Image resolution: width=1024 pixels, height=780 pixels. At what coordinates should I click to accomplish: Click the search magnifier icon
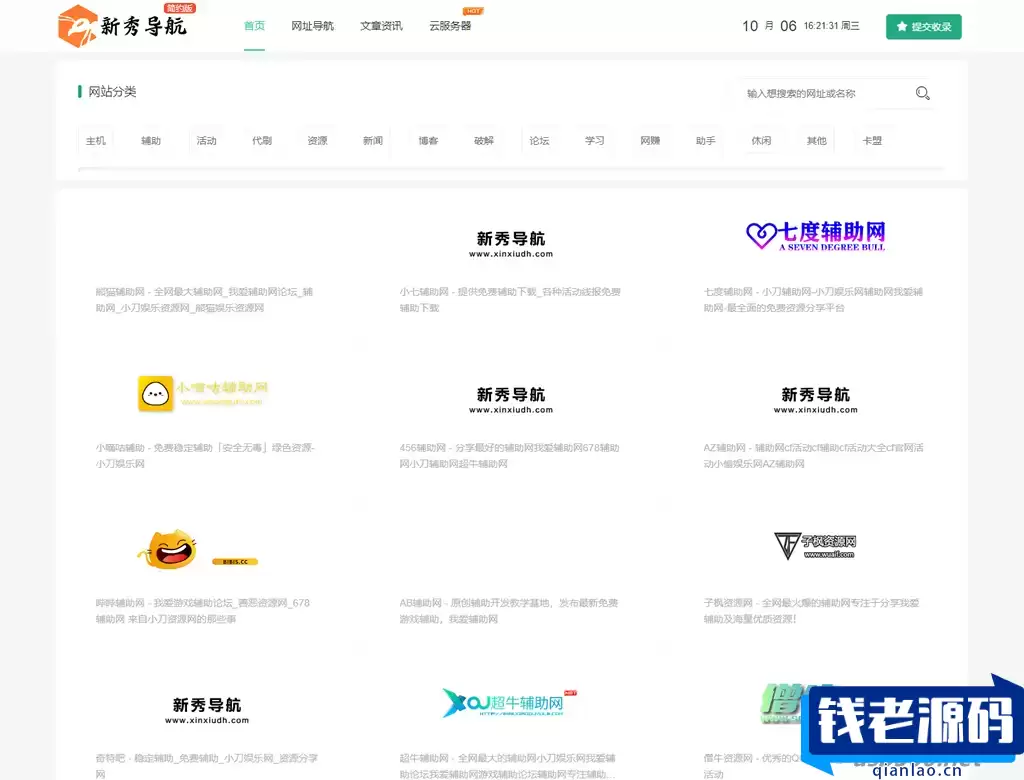(x=922, y=93)
